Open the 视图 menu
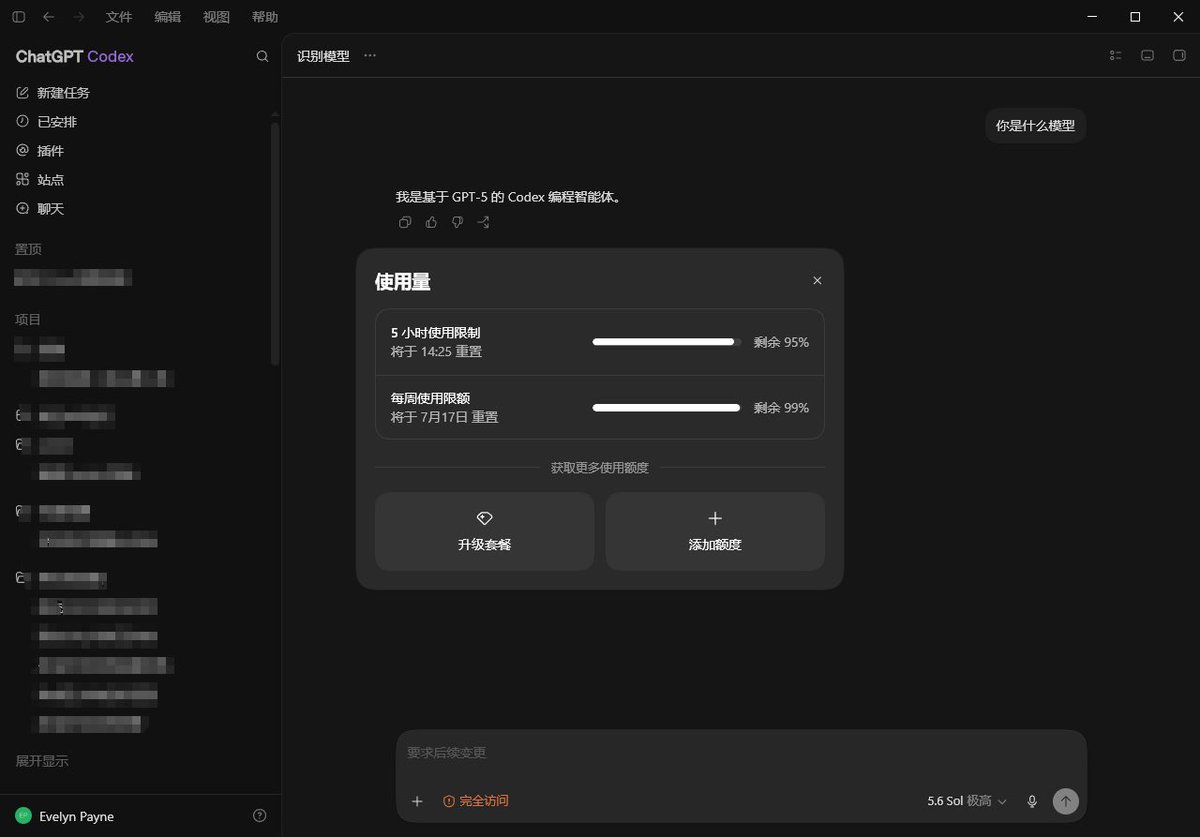This screenshot has width=1200, height=837. tap(216, 17)
